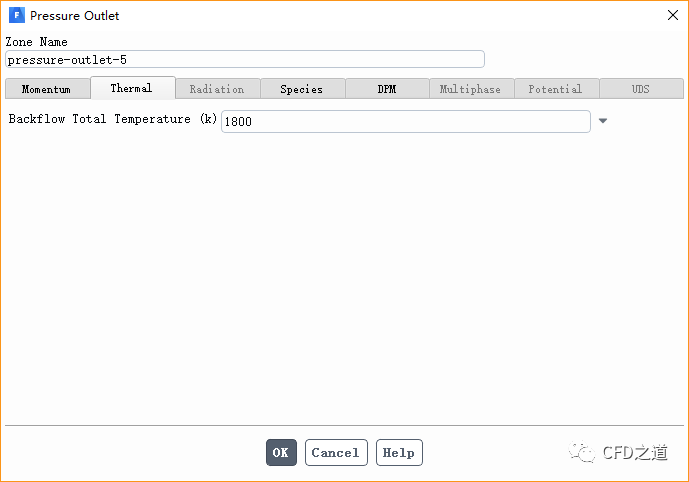Image resolution: width=689 pixels, height=482 pixels.
Task: Click the Cancel button
Action: pyautogui.click(x=336, y=453)
